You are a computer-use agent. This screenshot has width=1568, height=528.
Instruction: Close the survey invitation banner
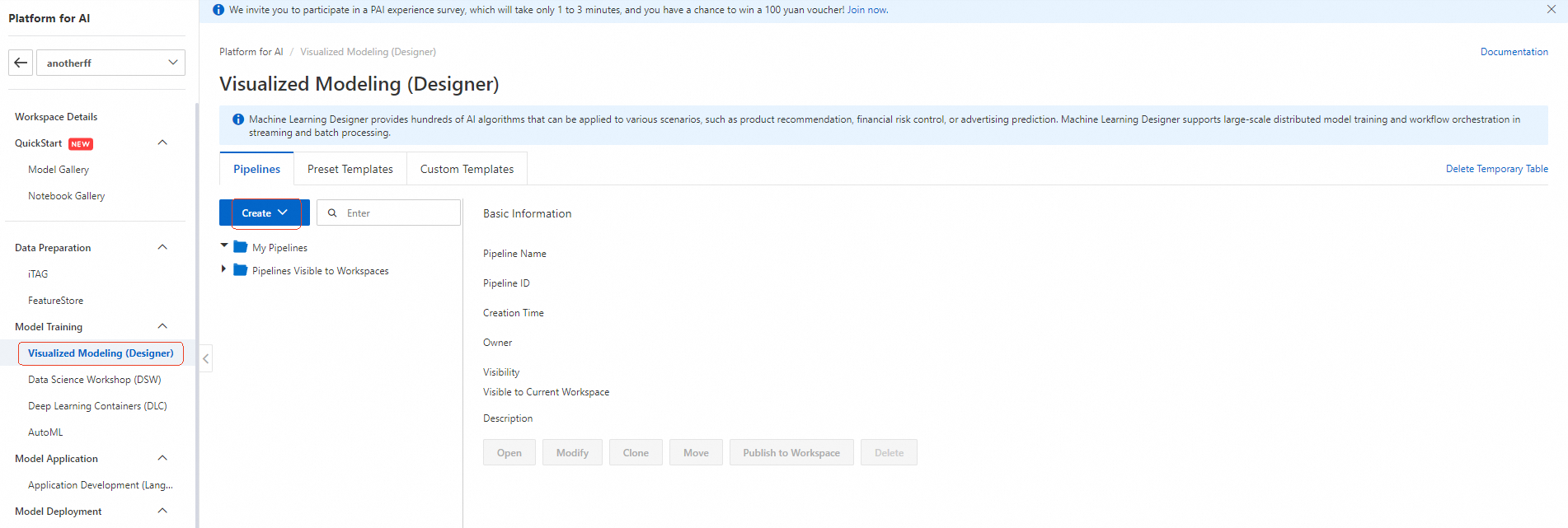click(1552, 10)
